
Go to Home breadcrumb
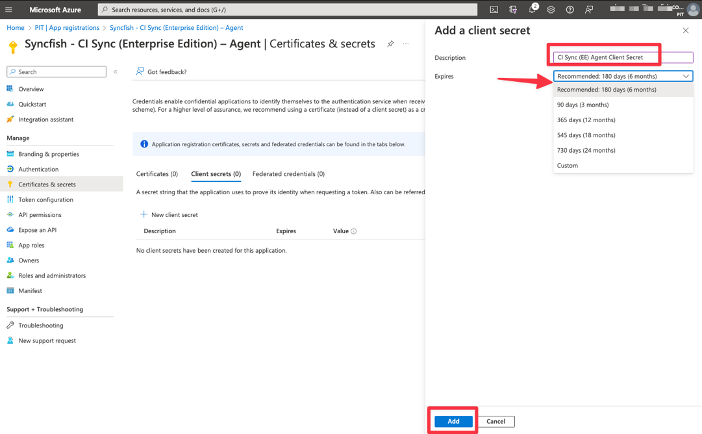coord(15,28)
